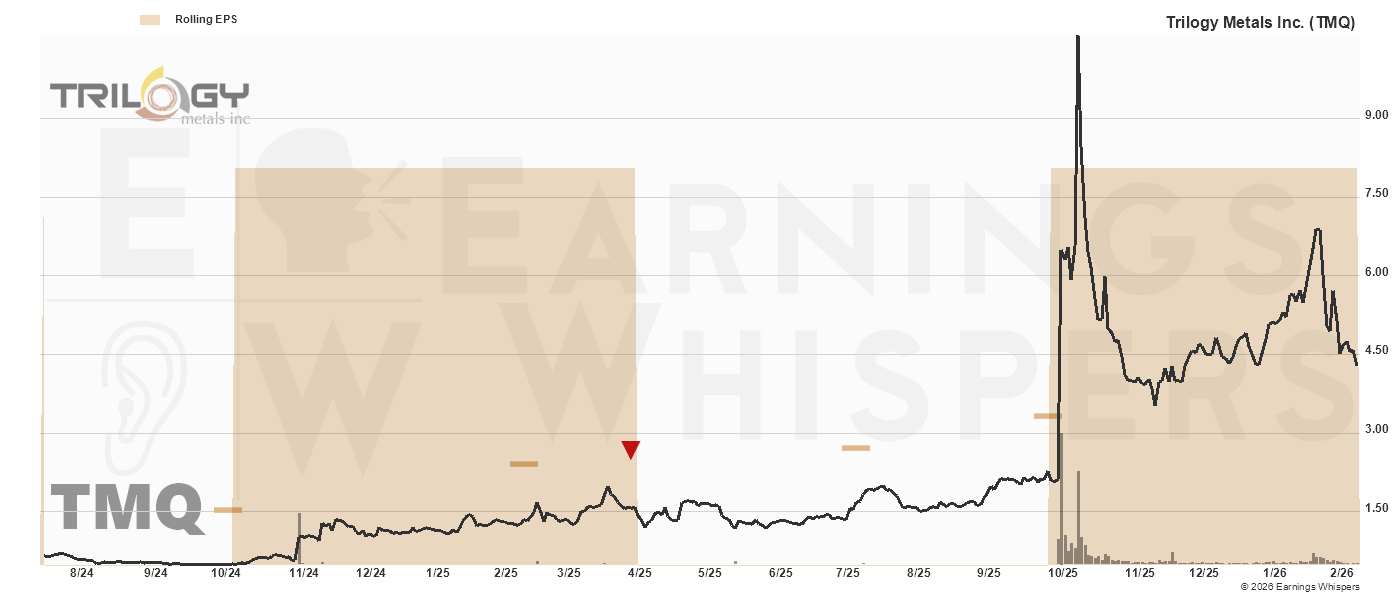Click the 10/24 date axis label
This screenshot has width=1400, height=600.
tap(227, 573)
